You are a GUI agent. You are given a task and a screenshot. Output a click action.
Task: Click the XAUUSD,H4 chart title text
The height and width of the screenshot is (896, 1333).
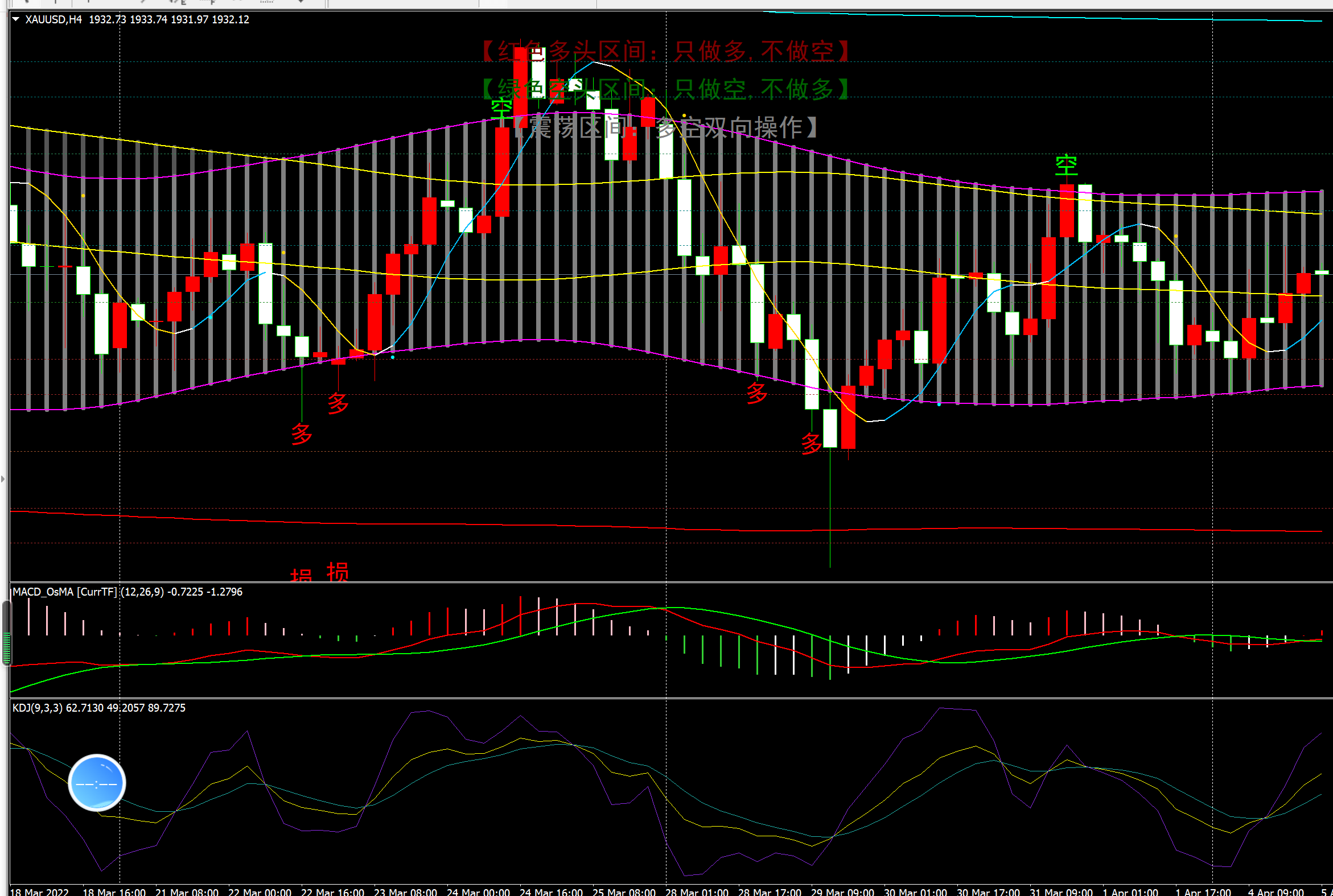pos(54,19)
